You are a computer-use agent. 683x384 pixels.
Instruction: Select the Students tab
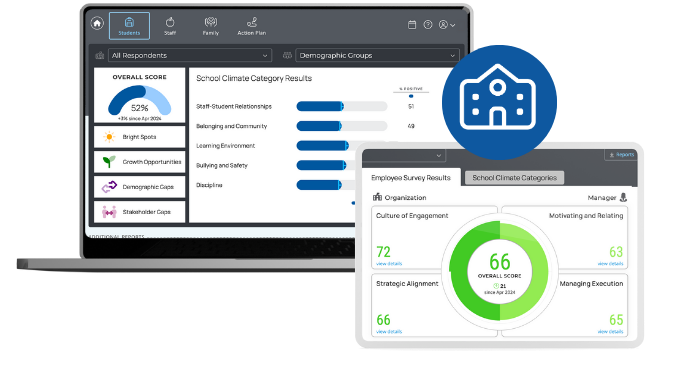click(x=129, y=26)
